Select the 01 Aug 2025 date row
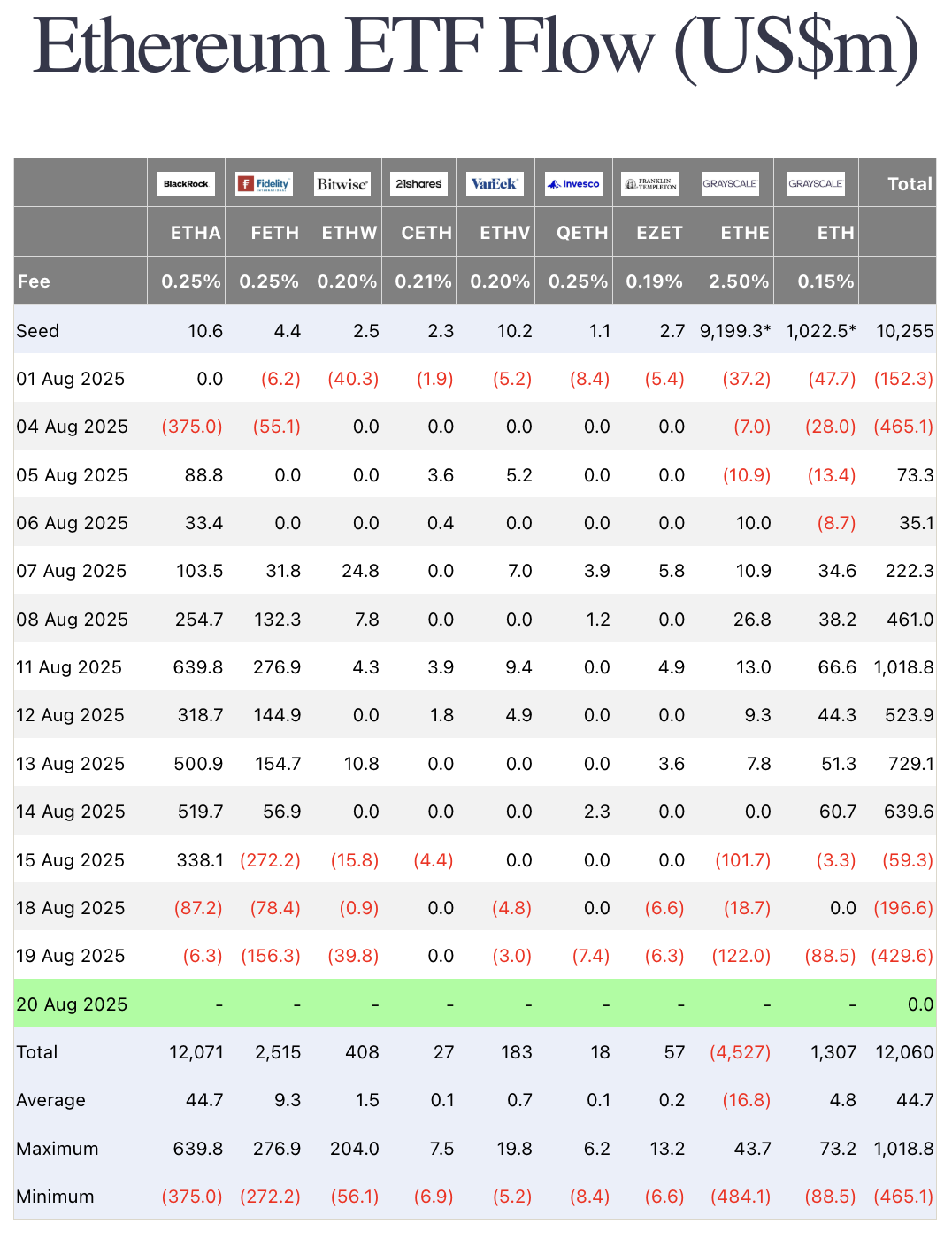952x1239 pixels. [475, 379]
